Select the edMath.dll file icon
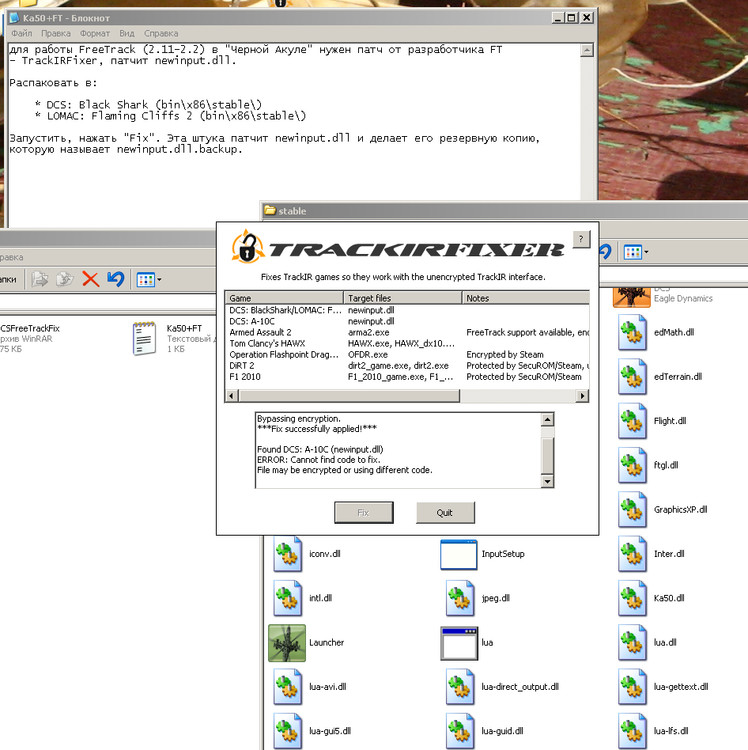Screen dimensions: 748x750 click(632, 332)
